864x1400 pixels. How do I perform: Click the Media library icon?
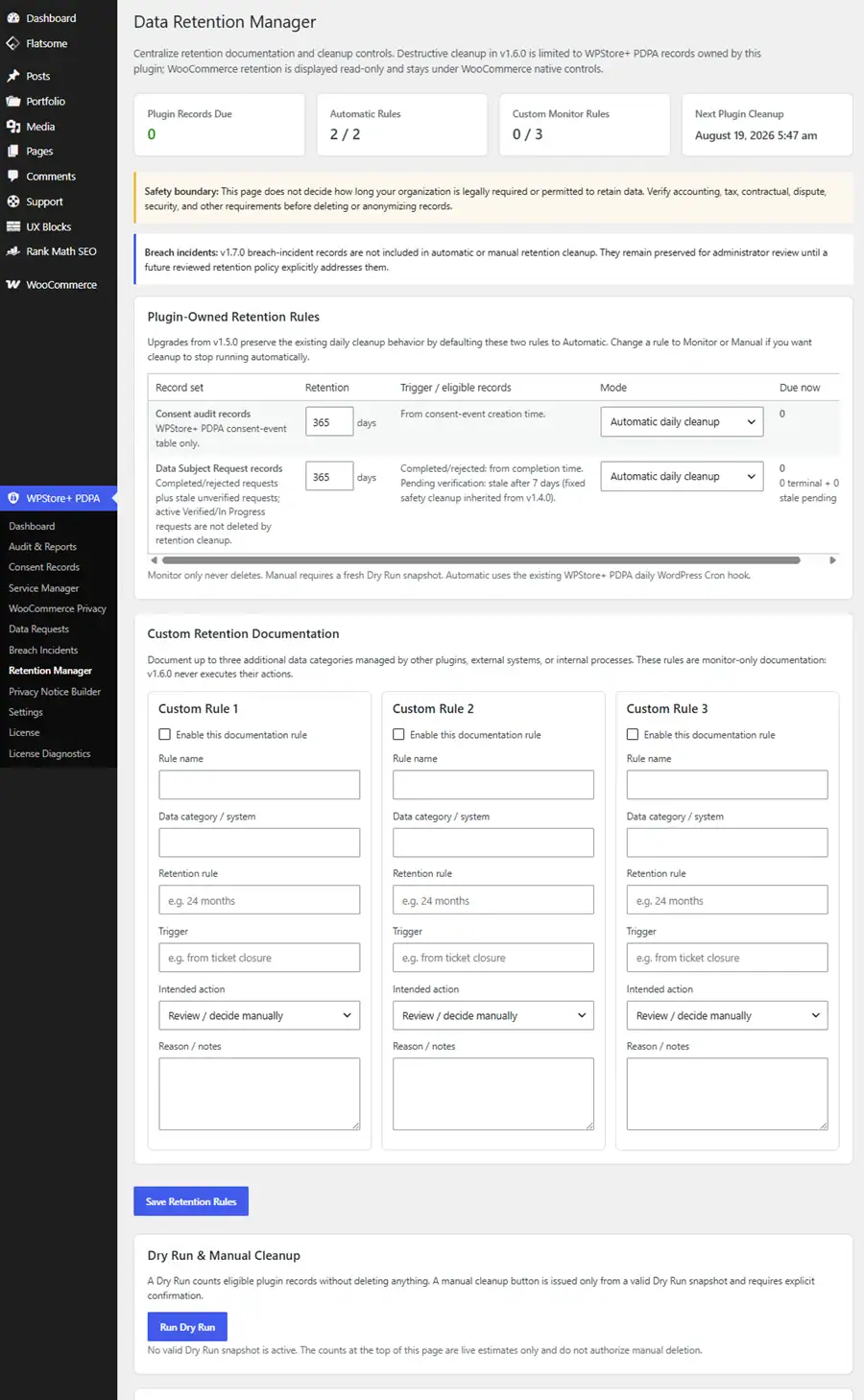(x=13, y=126)
